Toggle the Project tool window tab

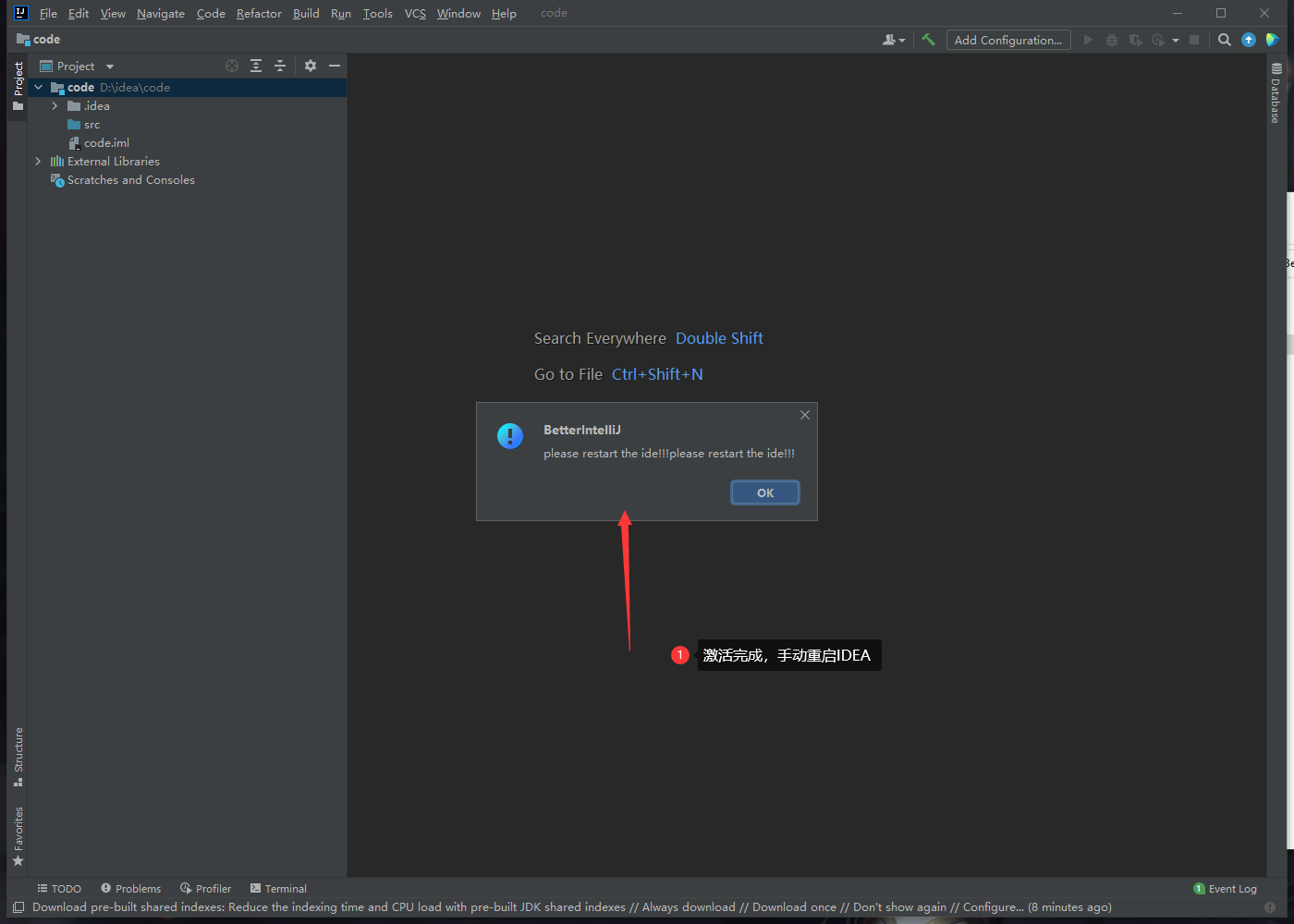pyautogui.click(x=18, y=86)
